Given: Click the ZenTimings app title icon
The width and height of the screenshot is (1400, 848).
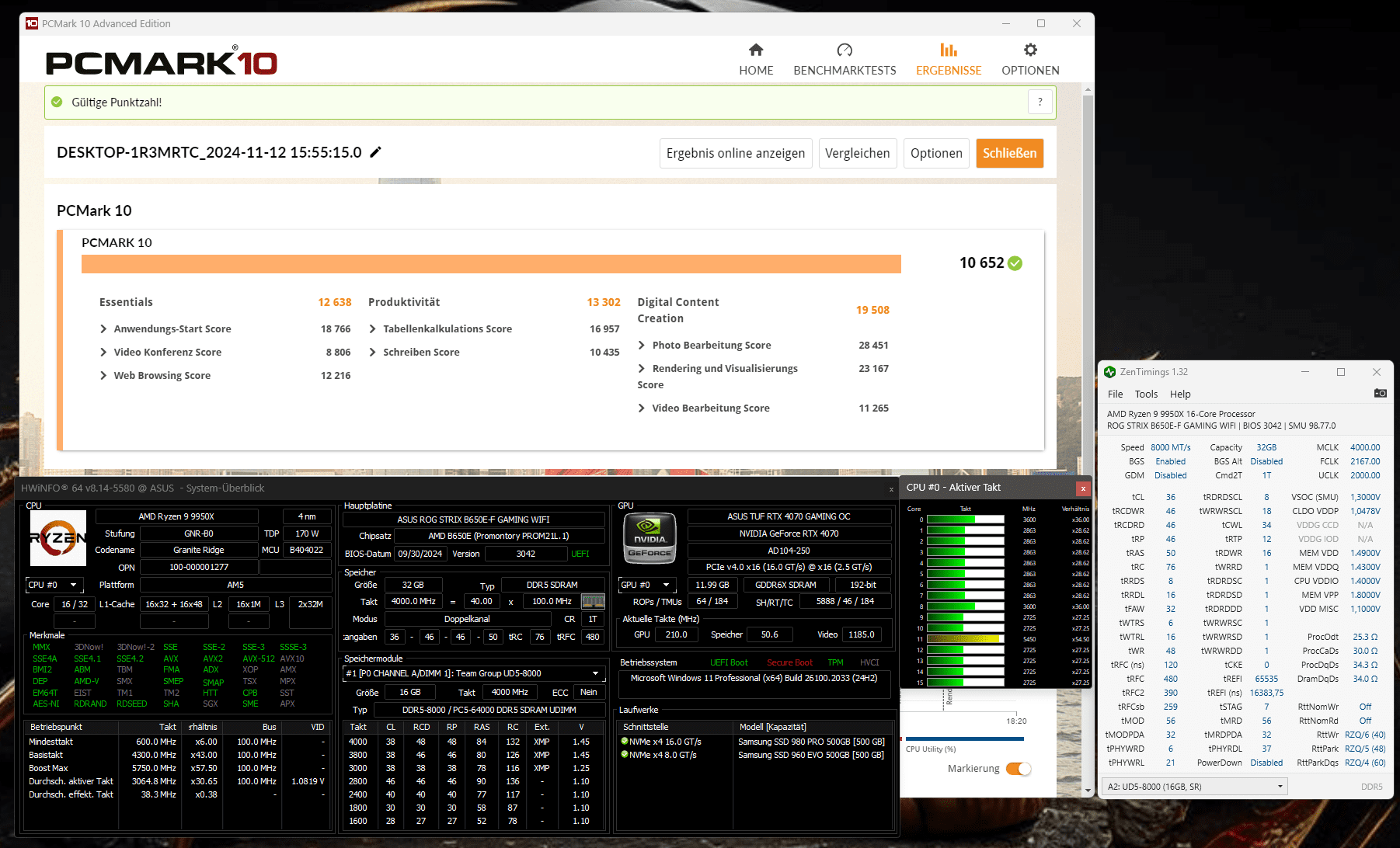Looking at the screenshot, I should pos(1109,372).
